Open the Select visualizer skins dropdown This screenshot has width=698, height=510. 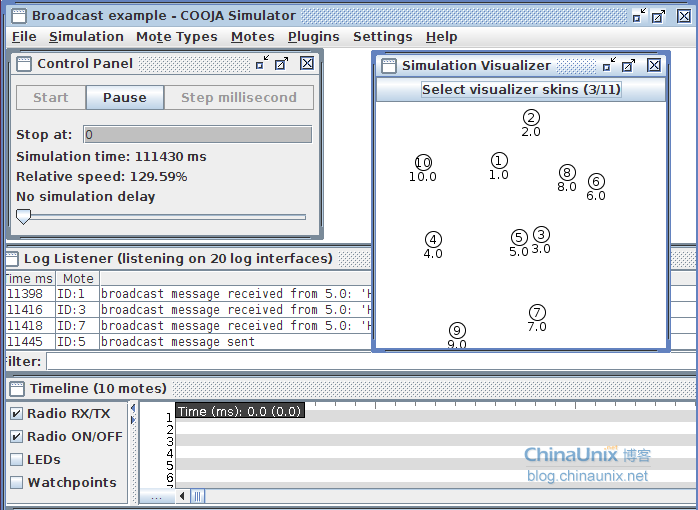[520, 90]
